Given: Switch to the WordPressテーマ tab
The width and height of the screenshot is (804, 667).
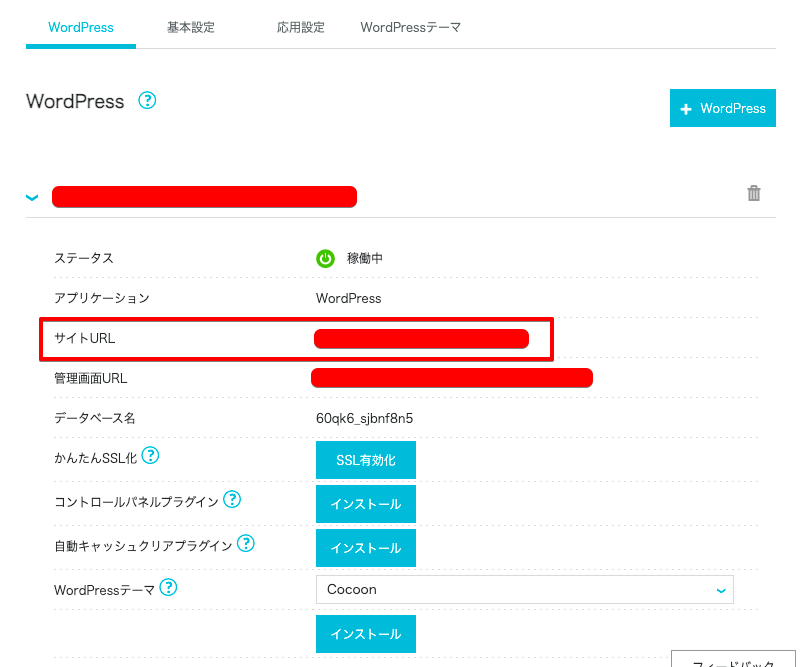Looking at the screenshot, I should coord(410,27).
